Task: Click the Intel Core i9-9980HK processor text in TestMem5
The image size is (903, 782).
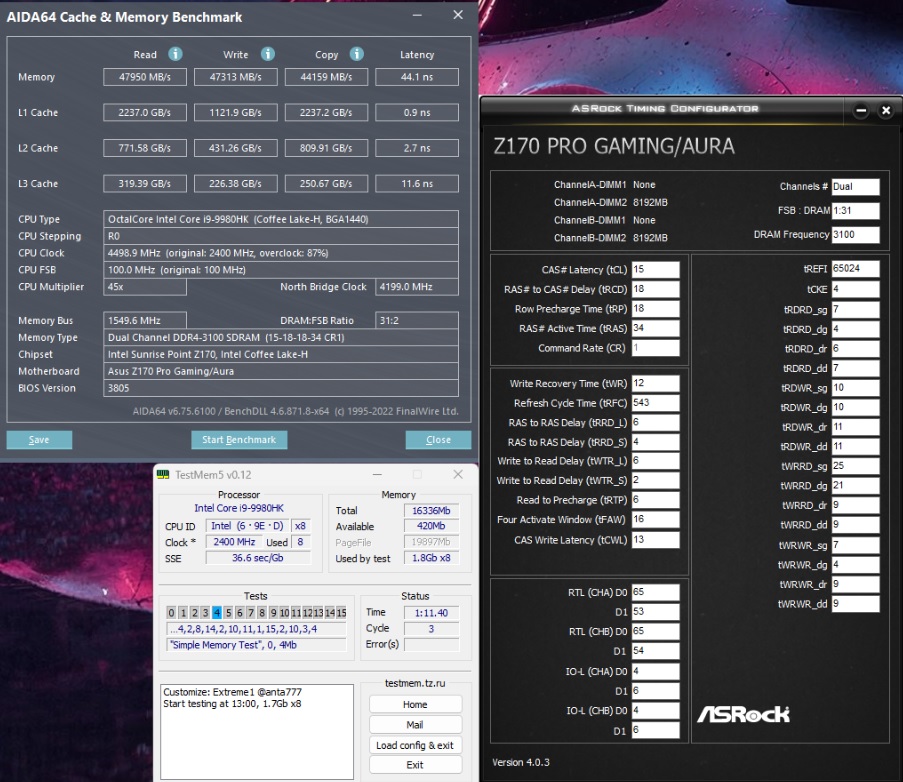Action: 239,508
